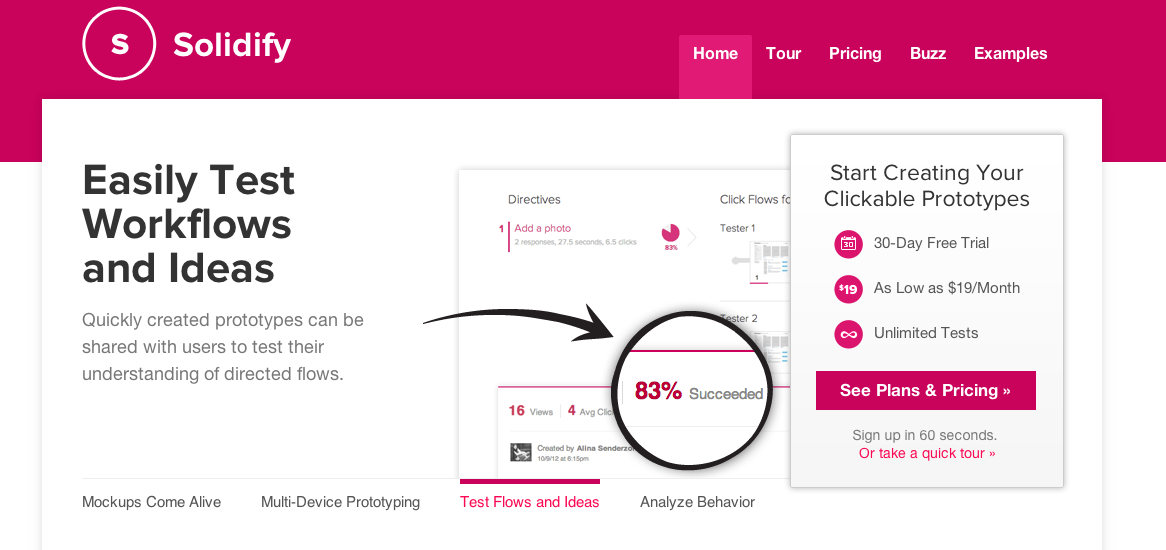
Task: Click the $19 price badge icon
Action: click(848, 289)
